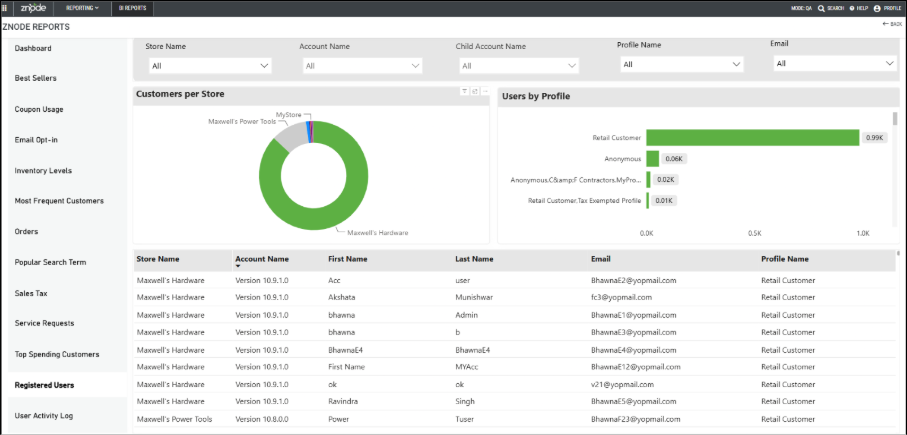The width and height of the screenshot is (907, 435).
Task: Select the Retail Customer bar in chart
Action: pos(753,138)
